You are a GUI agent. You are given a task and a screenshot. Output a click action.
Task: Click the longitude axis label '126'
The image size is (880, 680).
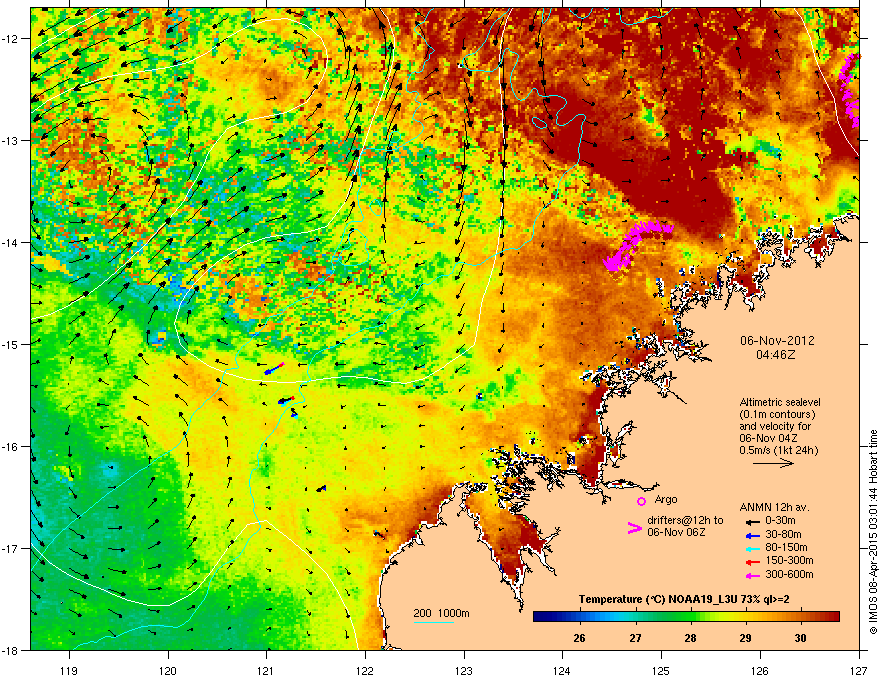point(760,670)
